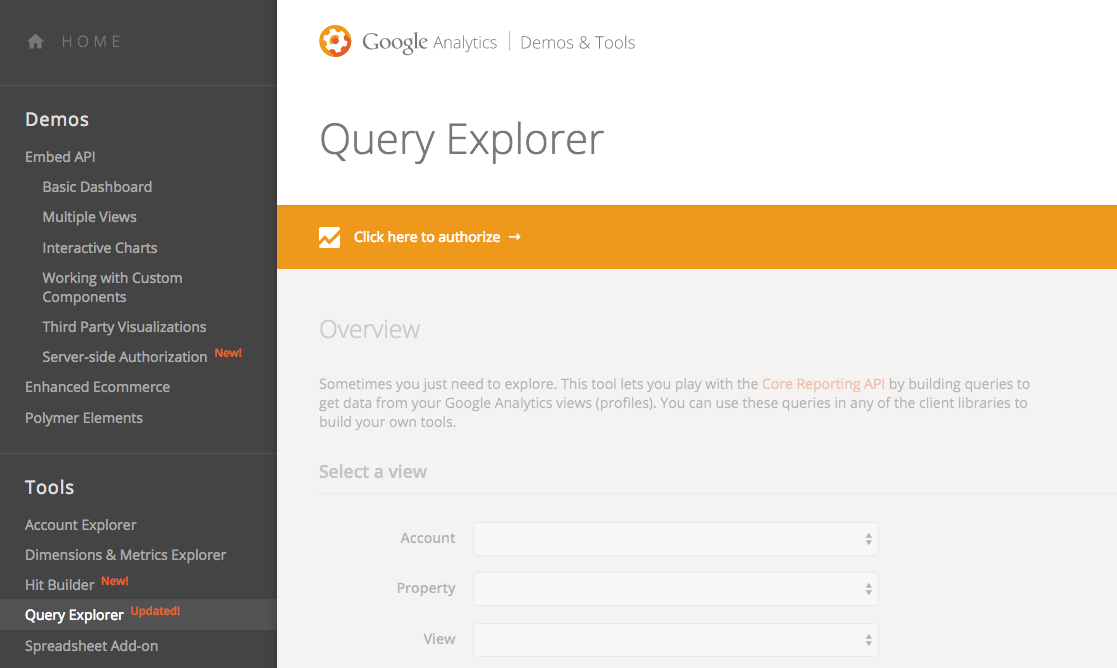Image resolution: width=1117 pixels, height=668 pixels.
Task: Open Working with Custom Components
Action: point(113,287)
